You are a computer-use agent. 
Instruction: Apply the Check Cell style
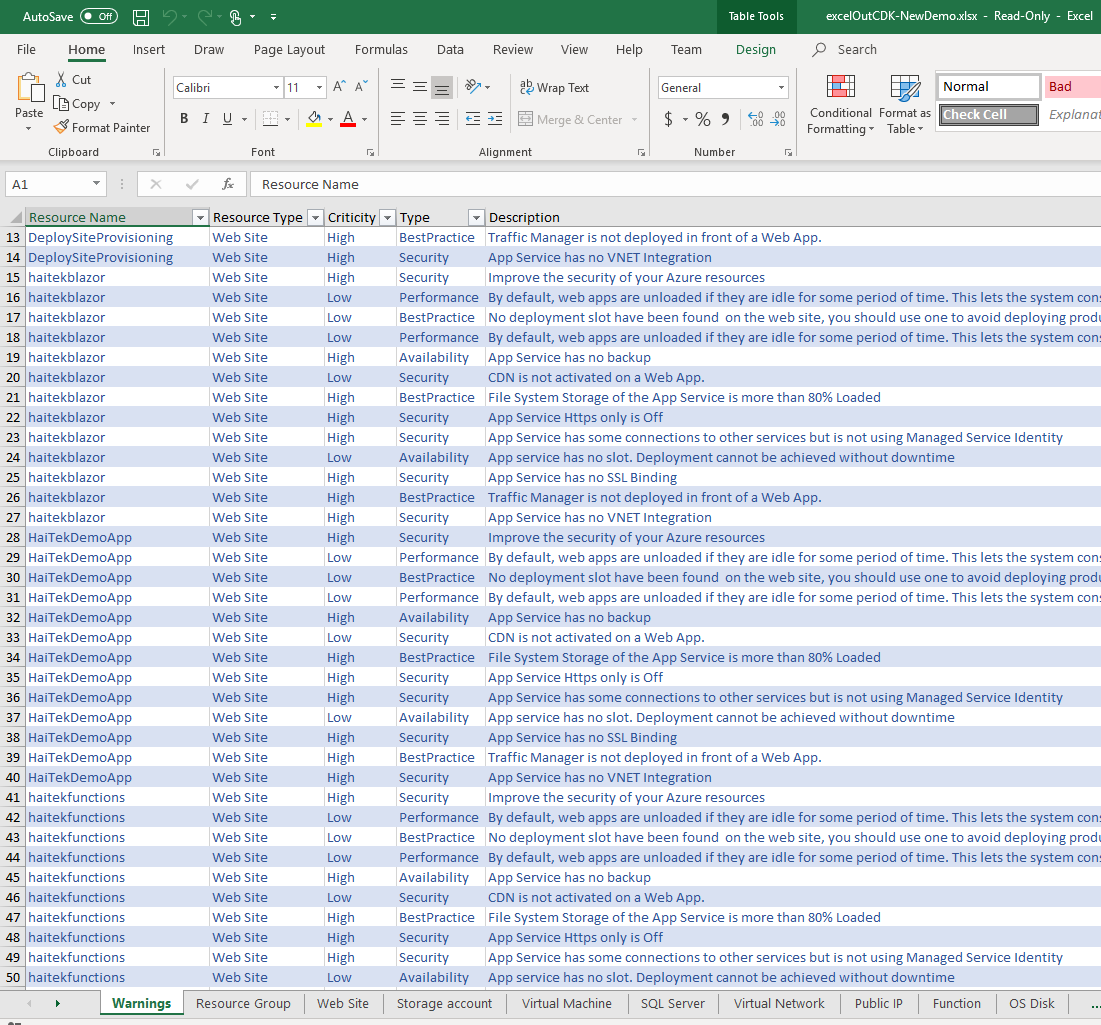(988, 114)
